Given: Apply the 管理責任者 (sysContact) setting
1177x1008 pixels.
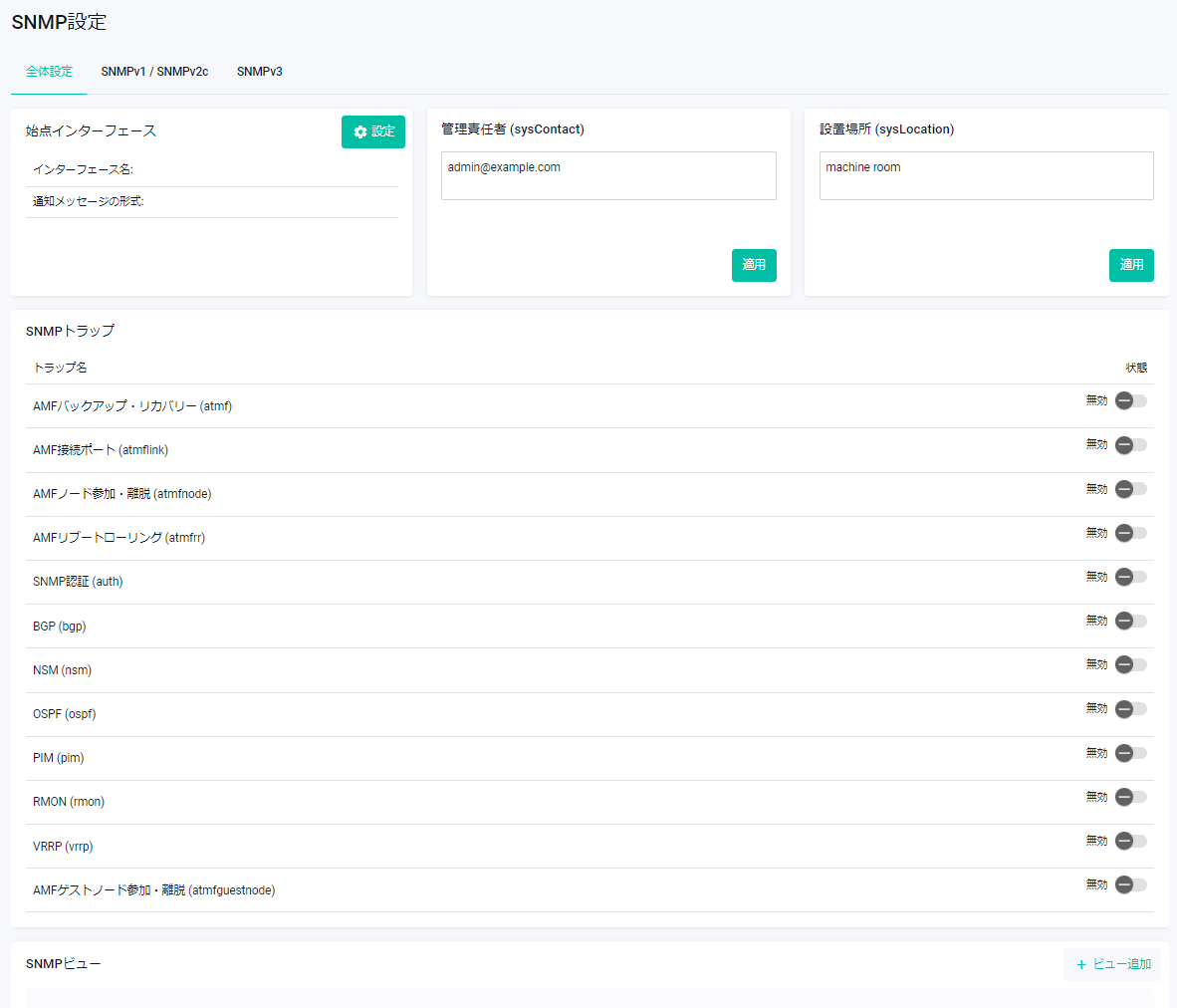Looking at the screenshot, I should pos(753,265).
